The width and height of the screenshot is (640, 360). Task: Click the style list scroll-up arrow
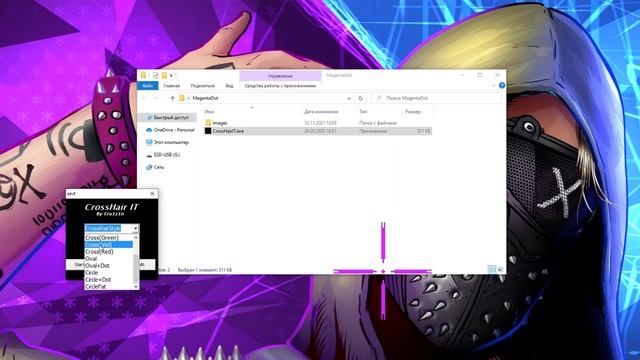[x=136, y=237]
